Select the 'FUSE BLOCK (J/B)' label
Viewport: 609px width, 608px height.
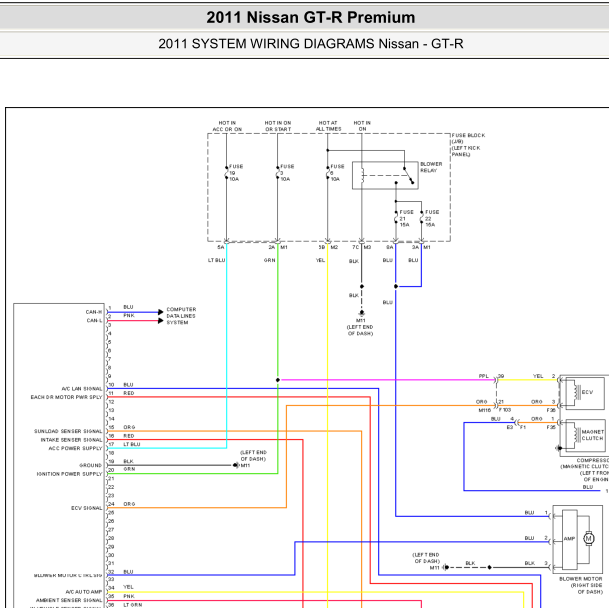point(468,138)
